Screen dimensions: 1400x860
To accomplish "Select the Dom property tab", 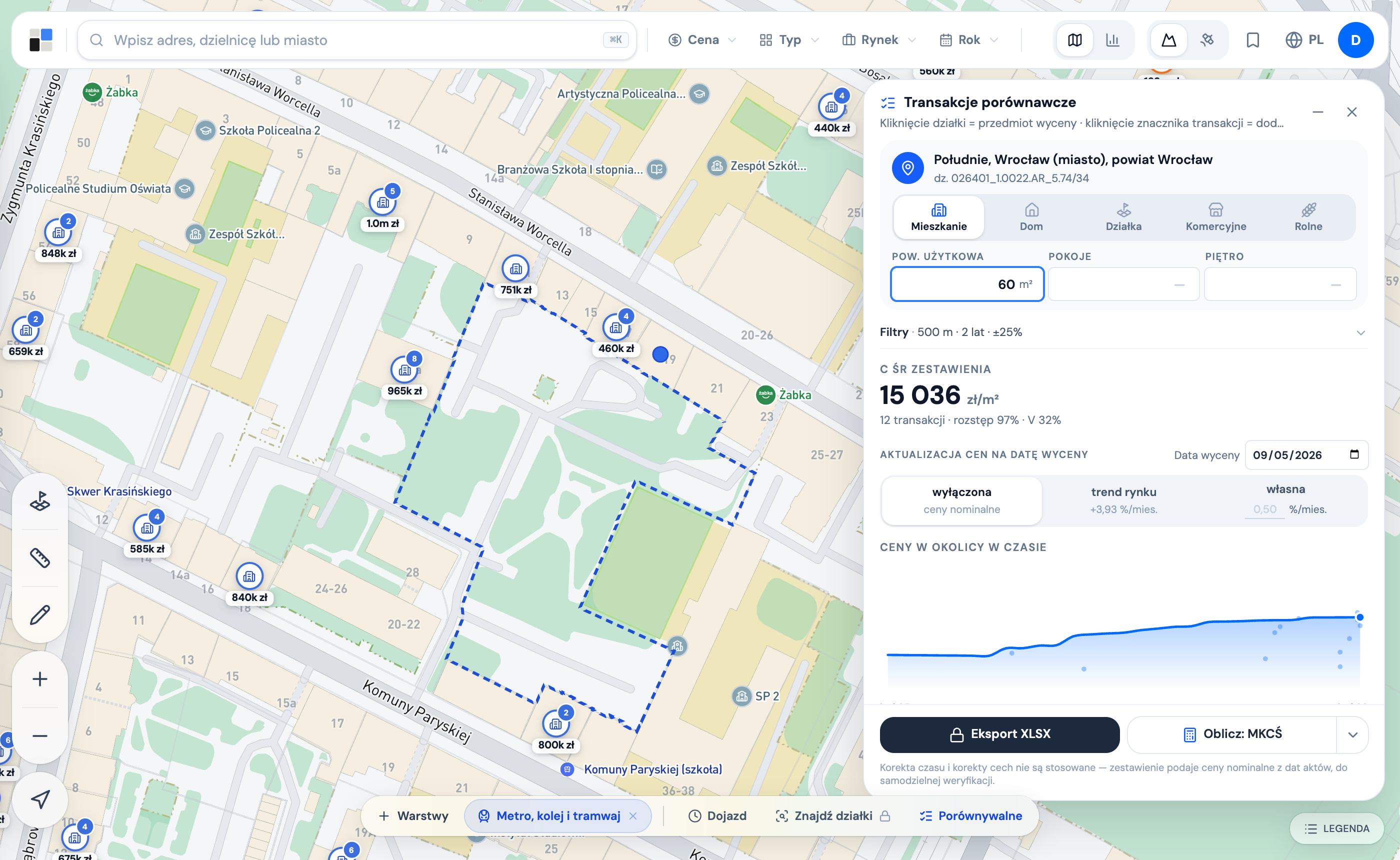I will 1031,217.
